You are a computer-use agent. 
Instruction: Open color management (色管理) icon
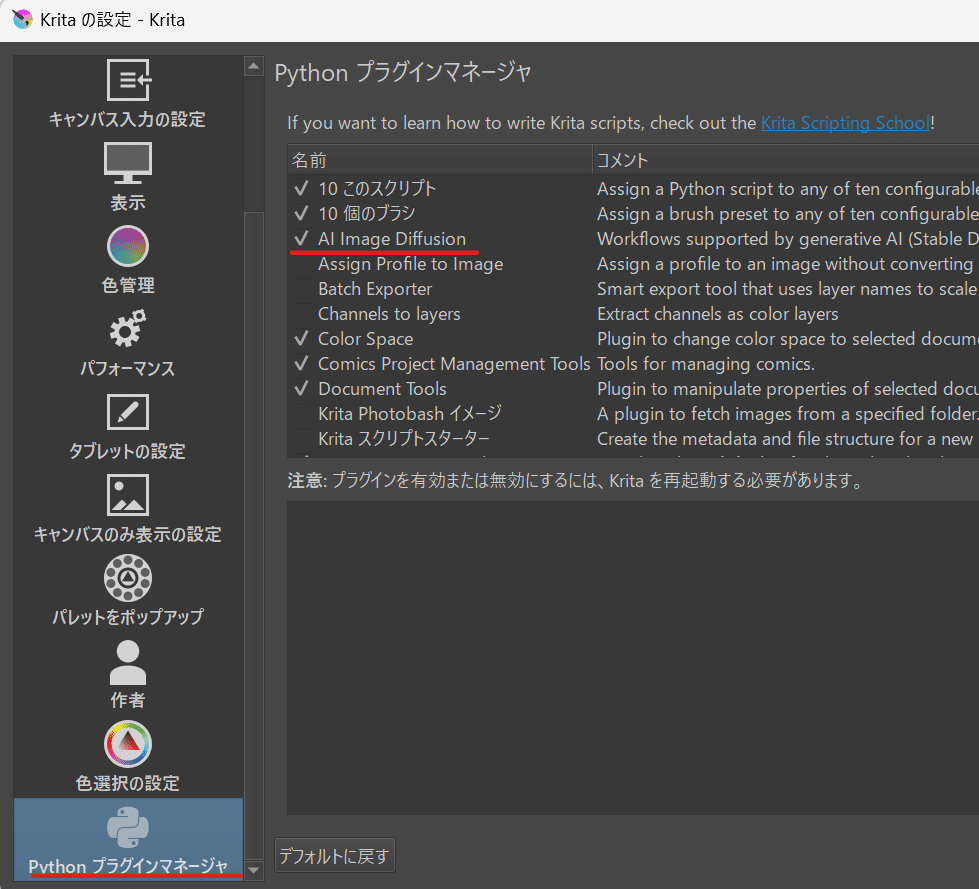pyautogui.click(x=128, y=246)
